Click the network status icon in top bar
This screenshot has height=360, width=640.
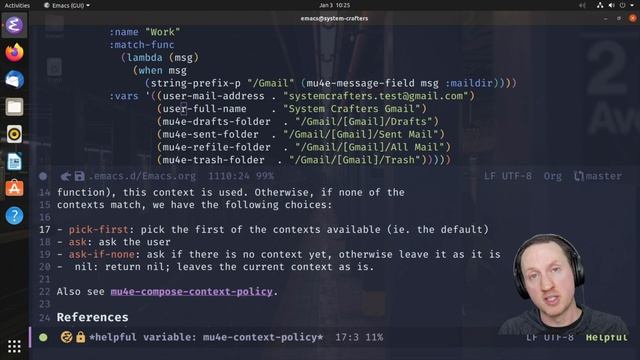[600, 5]
